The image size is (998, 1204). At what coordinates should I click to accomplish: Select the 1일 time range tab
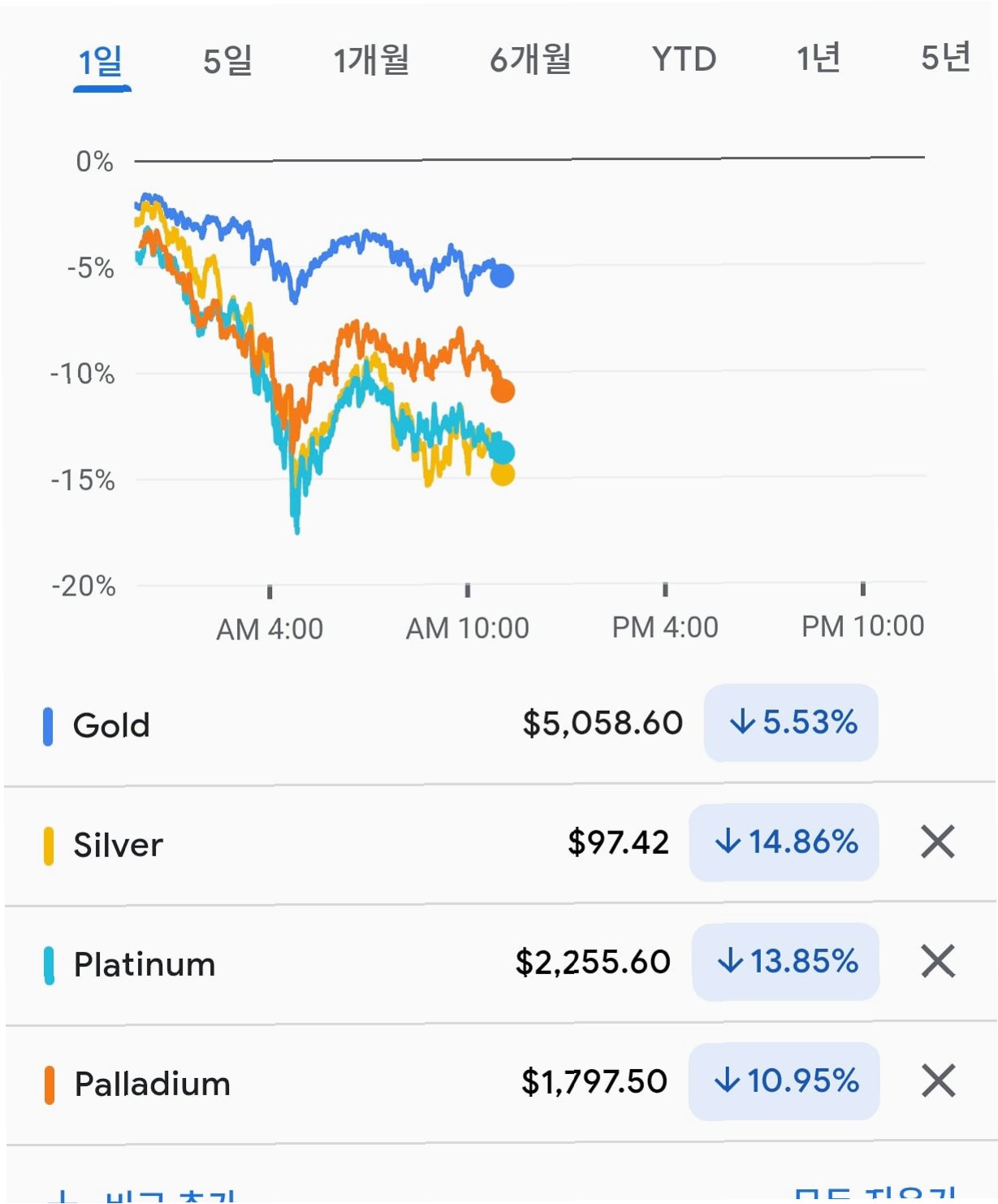101,61
